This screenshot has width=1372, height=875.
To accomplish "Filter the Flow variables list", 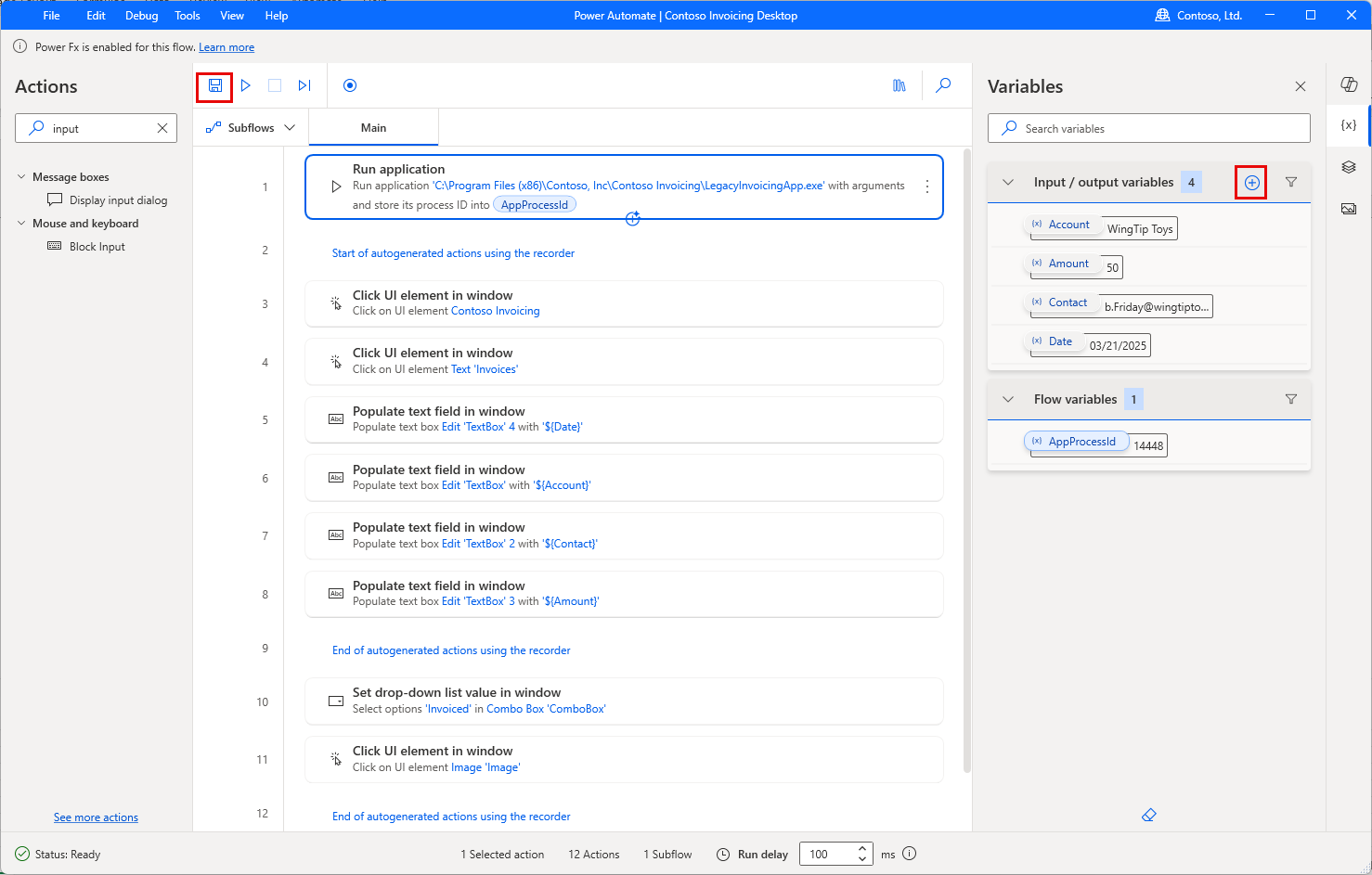I will click(1291, 399).
